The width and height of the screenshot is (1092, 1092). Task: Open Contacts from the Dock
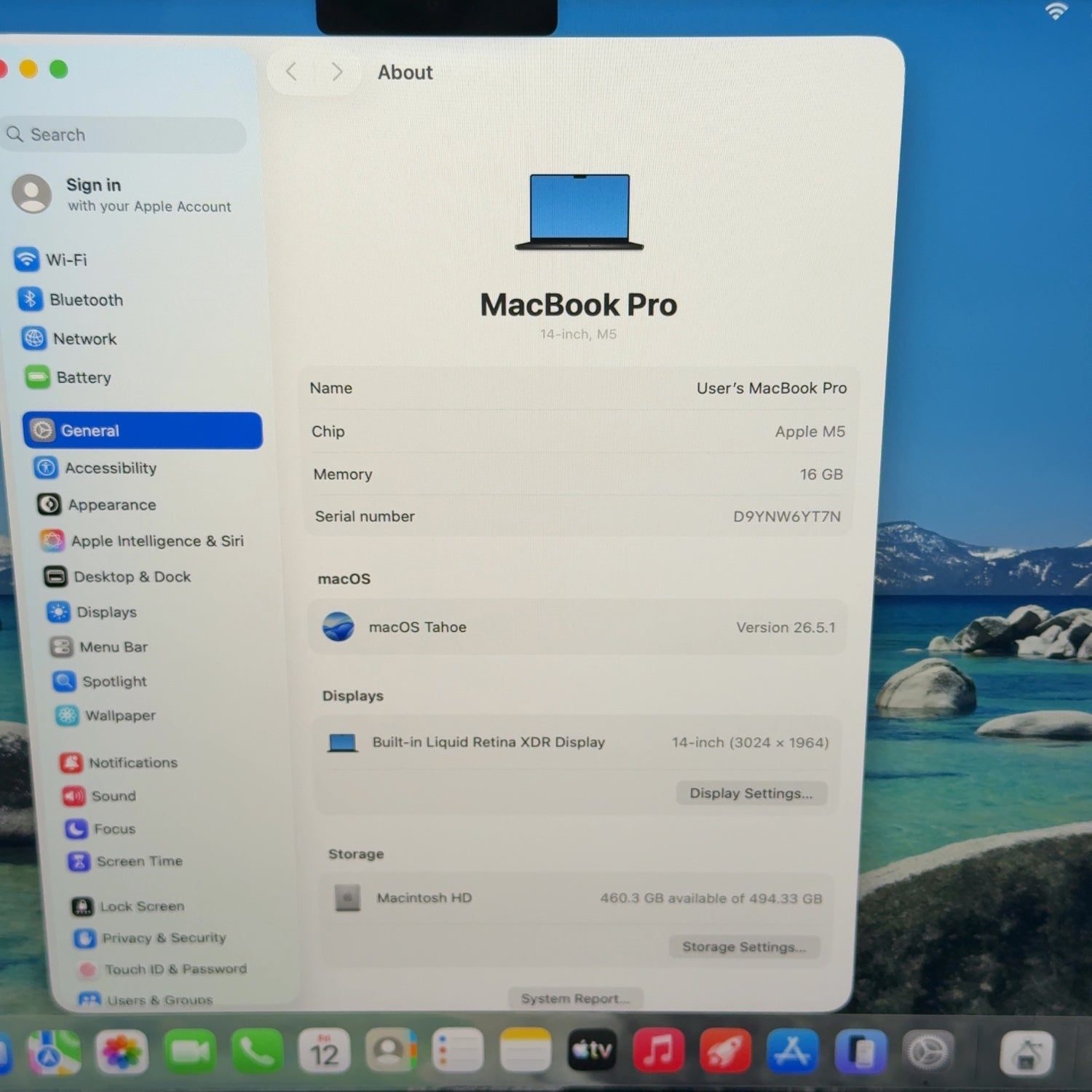tap(391, 1051)
